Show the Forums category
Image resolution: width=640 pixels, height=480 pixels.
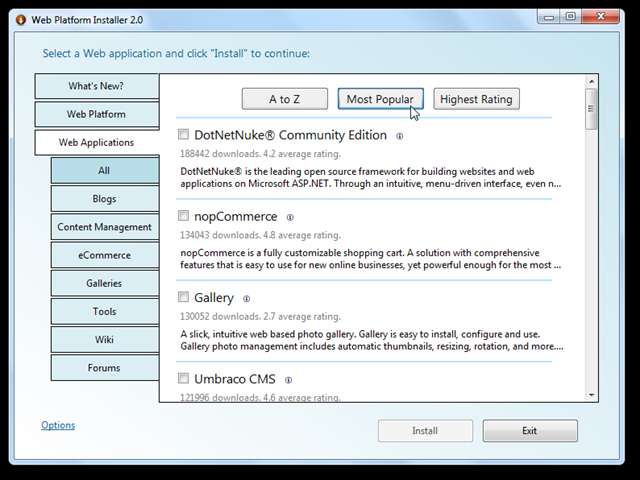(104, 368)
